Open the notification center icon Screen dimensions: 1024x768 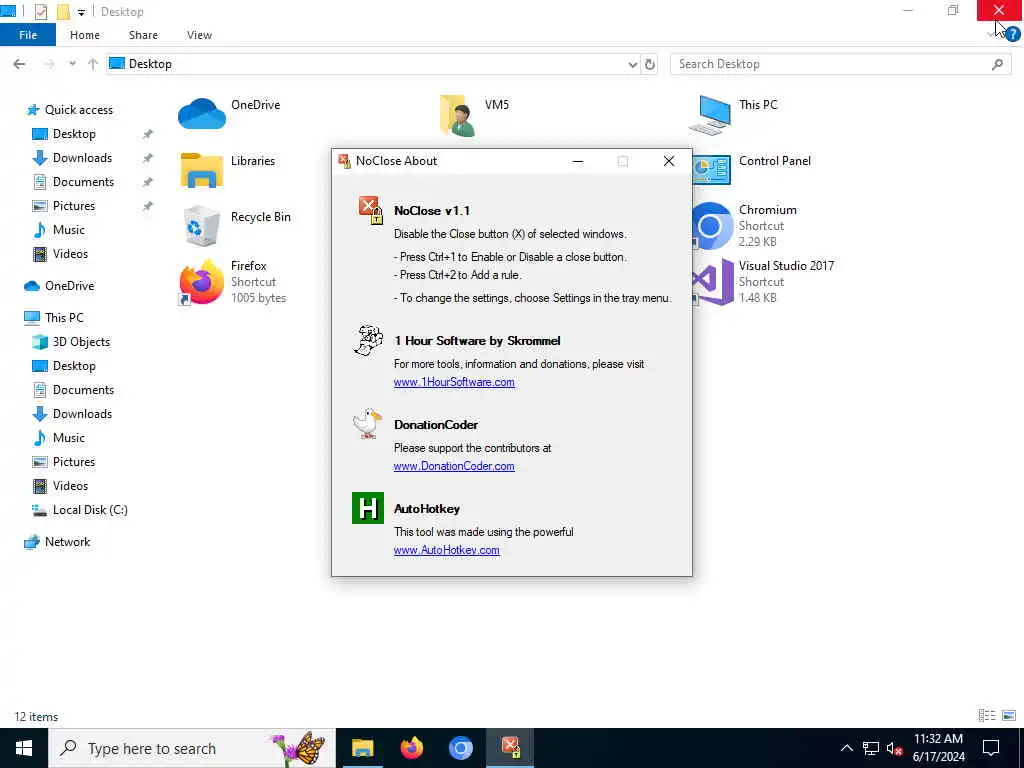[991, 748]
